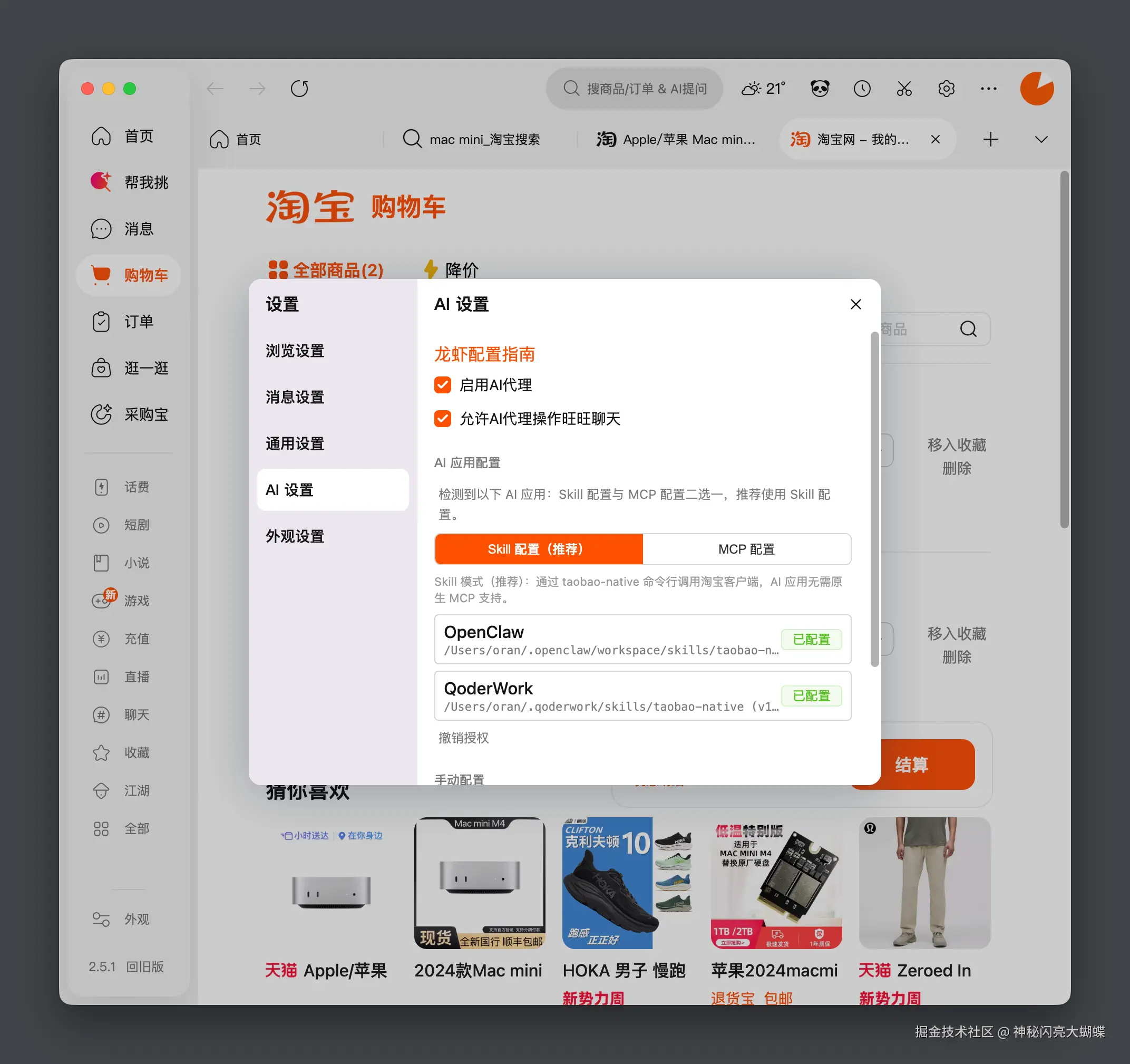Switch to the MCP 配置 tab
Screen dimensions: 1130x1064
click(x=746, y=549)
